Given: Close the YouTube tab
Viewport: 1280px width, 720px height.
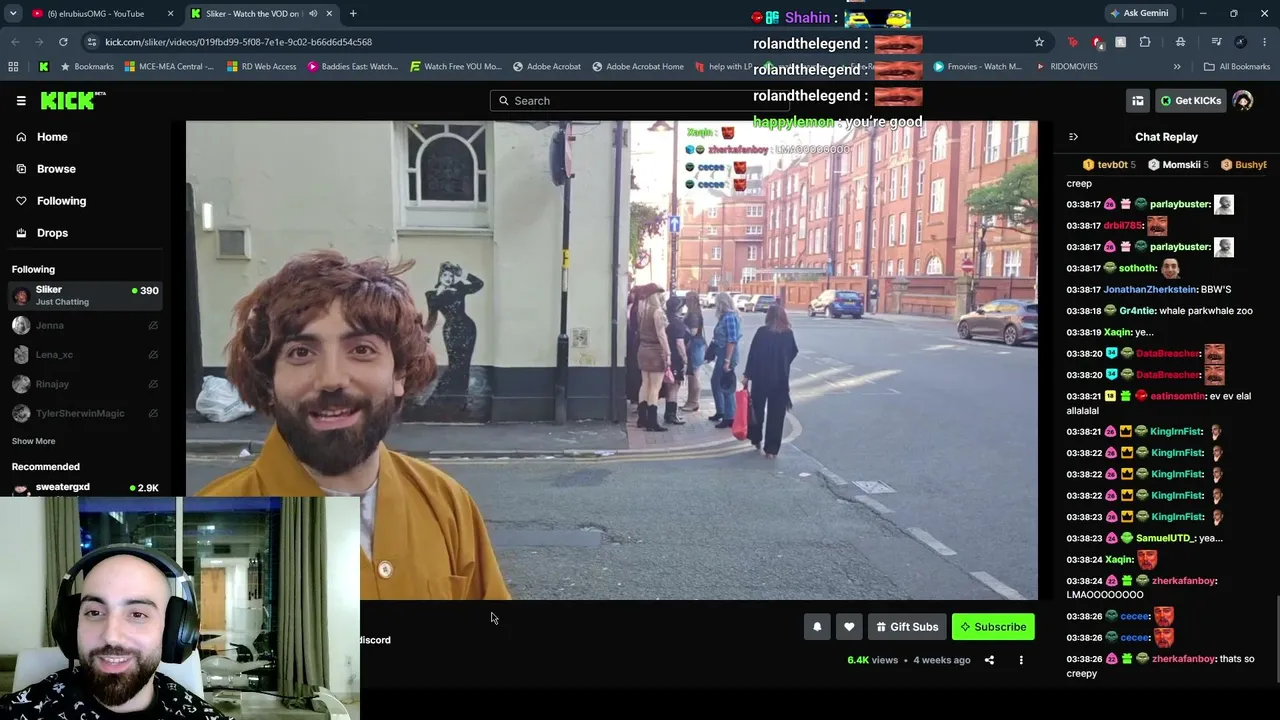Looking at the screenshot, I should click(170, 14).
